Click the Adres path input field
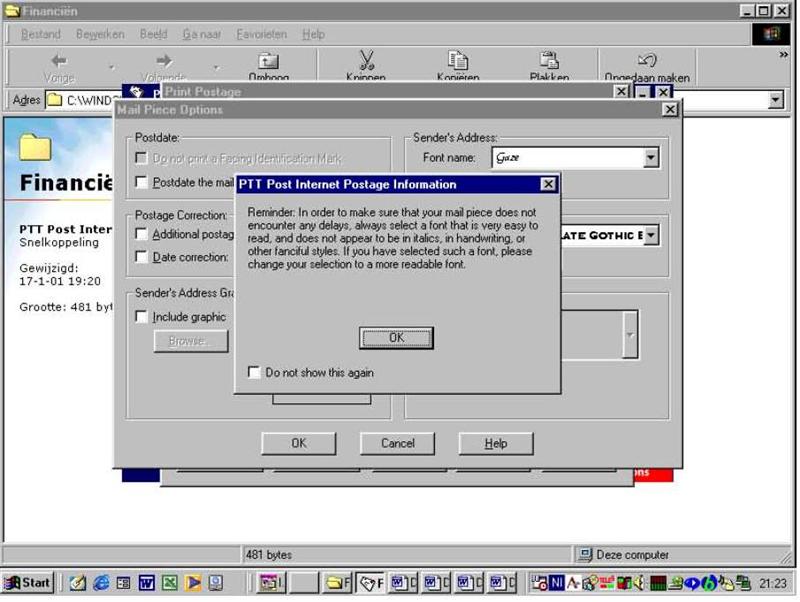The image size is (800, 602). (x=85, y=100)
